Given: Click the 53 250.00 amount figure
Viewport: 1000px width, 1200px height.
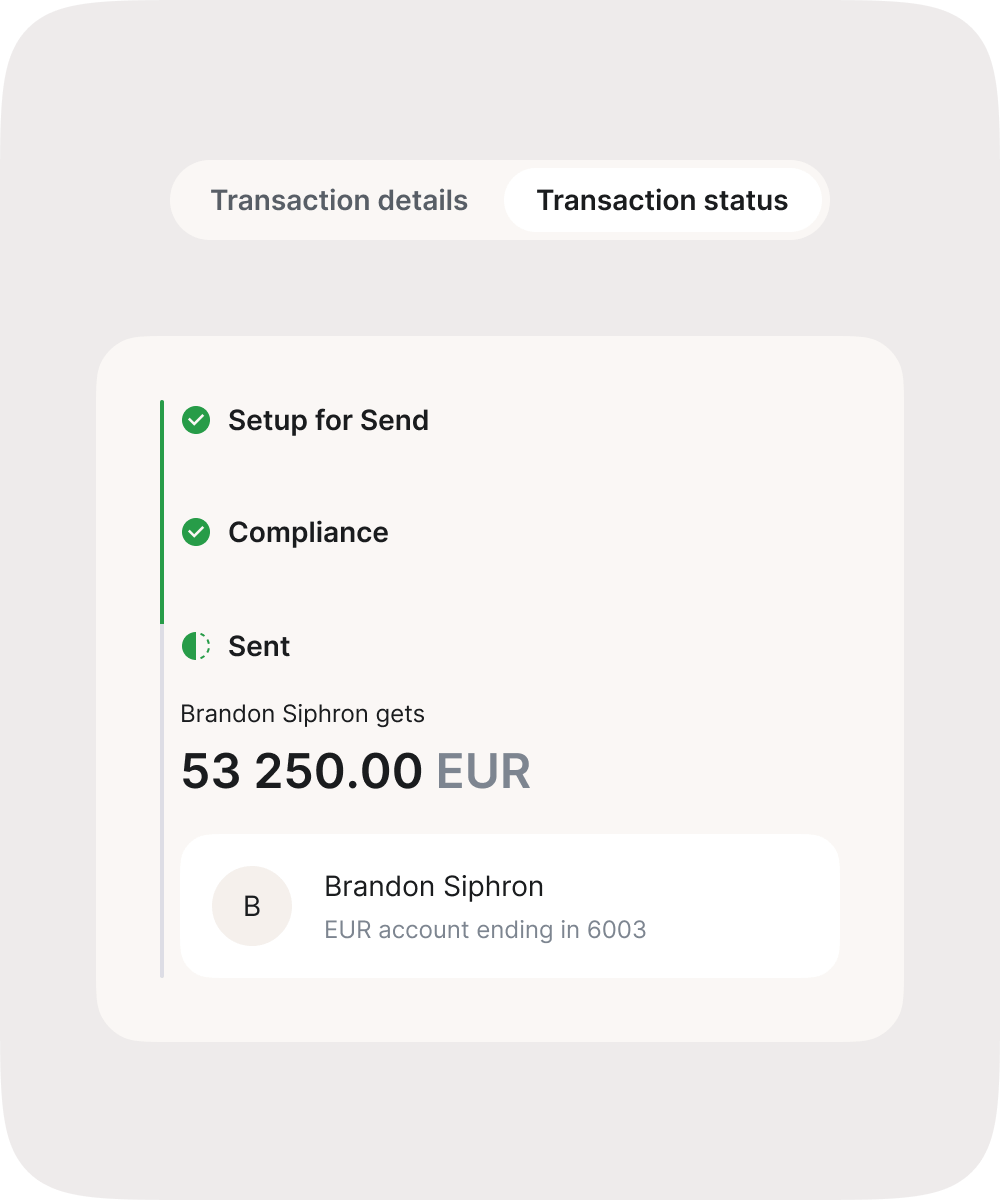Looking at the screenshot, I should pyautogui.click(x=302, y=772).
